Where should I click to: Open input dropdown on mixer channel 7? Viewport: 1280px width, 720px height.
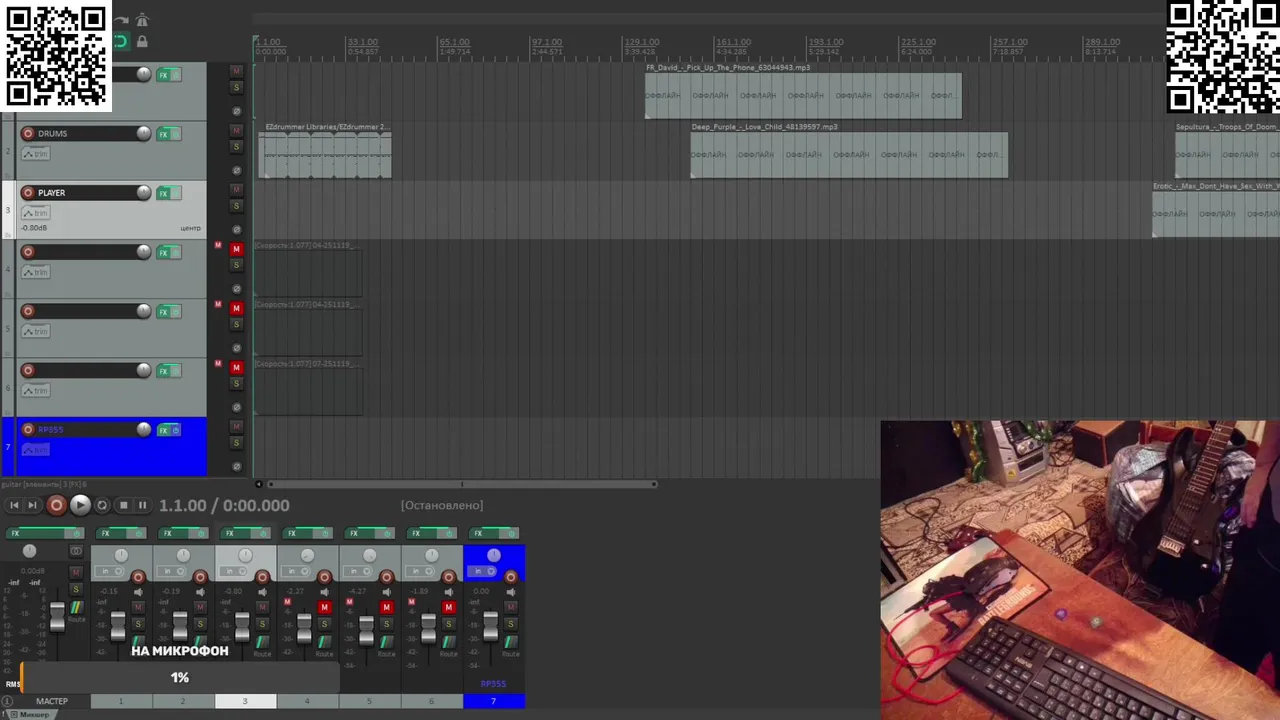click(x=483, y=572)
